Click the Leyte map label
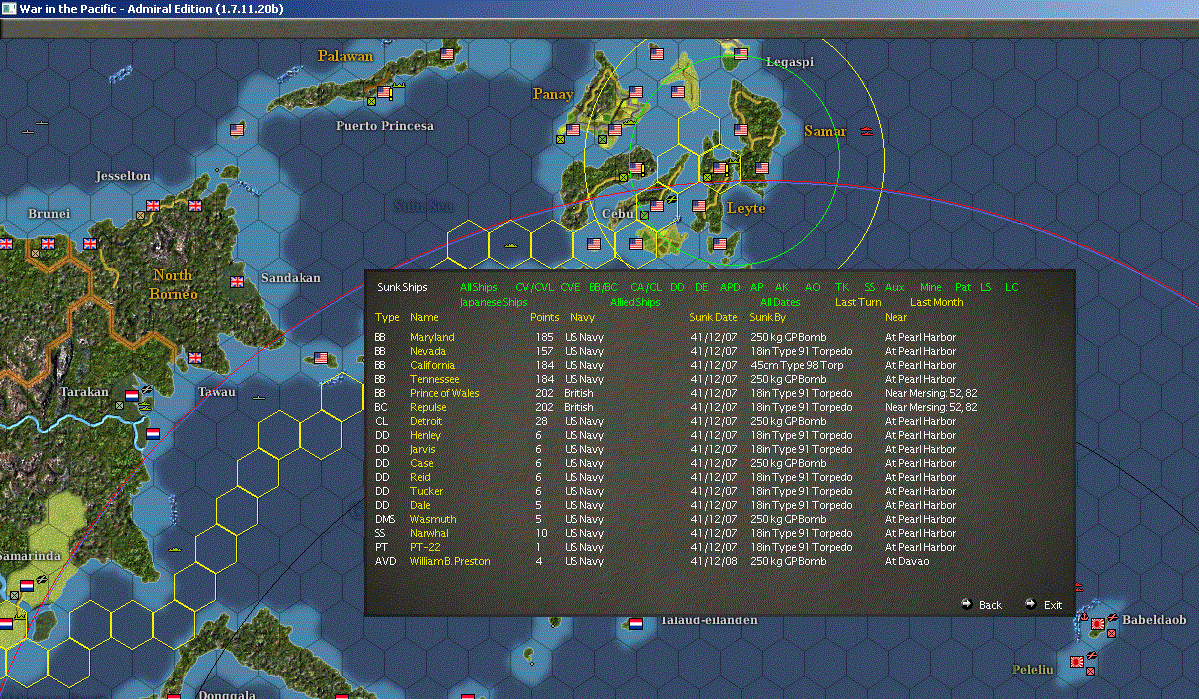1199x699 pixels. [x=746, y=208]
